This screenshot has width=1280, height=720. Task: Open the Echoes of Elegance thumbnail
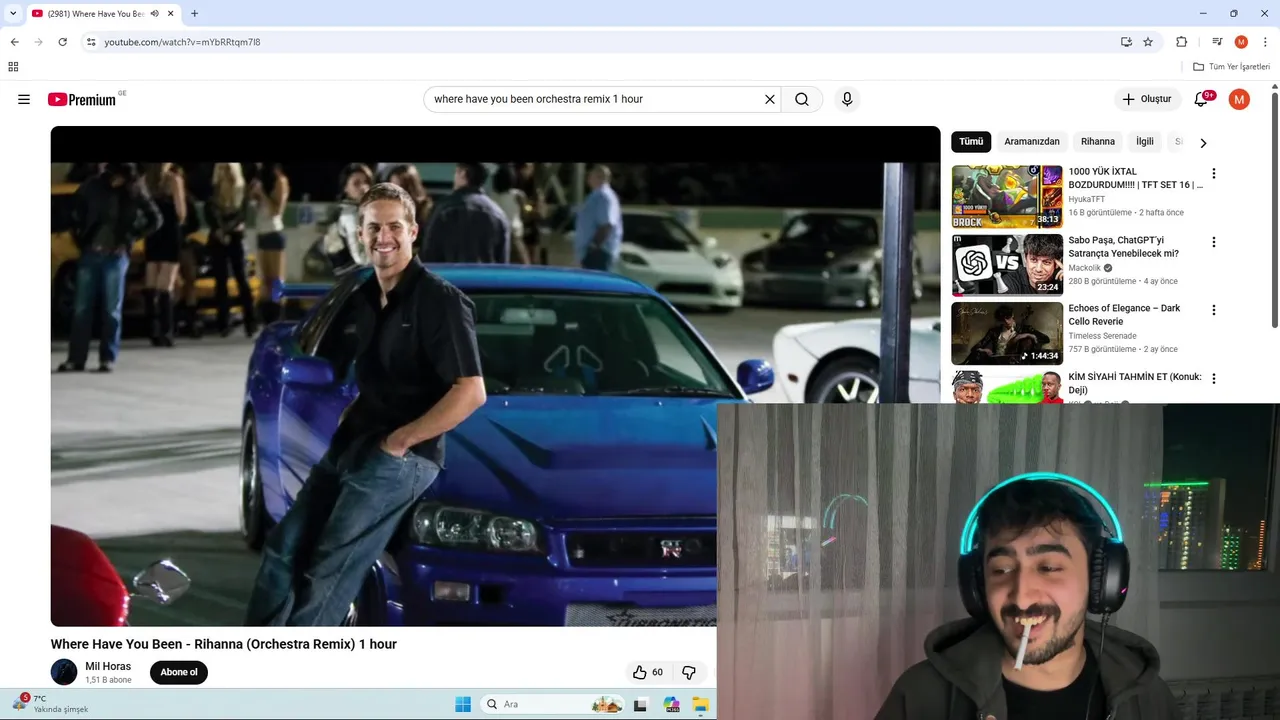tap(1007, 333)
